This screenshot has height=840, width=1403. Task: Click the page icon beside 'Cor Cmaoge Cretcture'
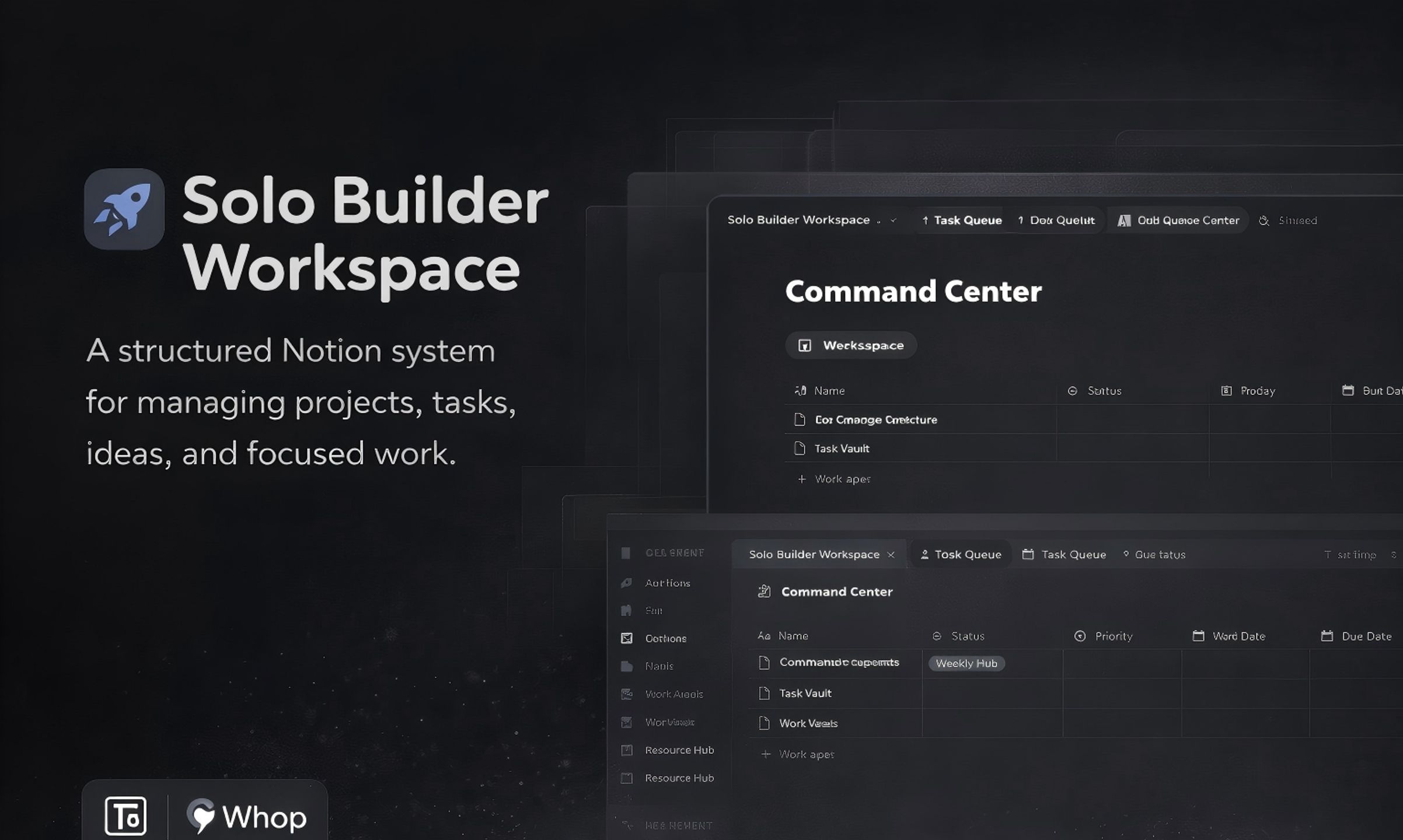[800, 419]
